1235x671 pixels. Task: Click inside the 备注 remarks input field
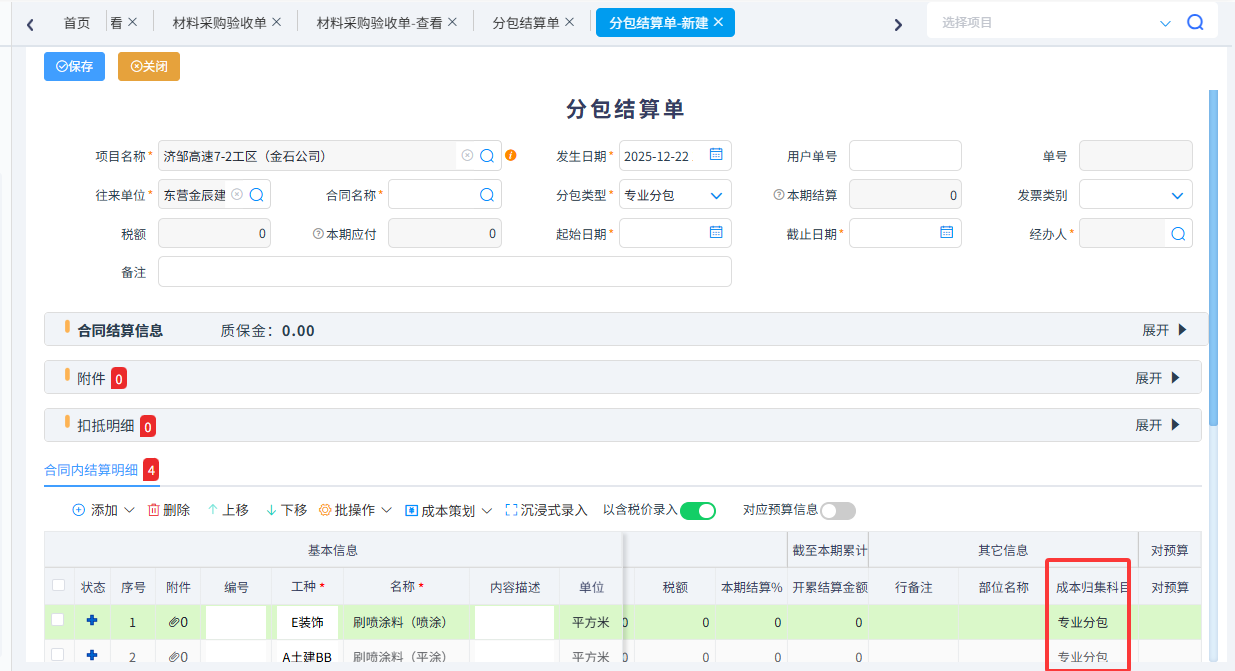coord(444,271)
